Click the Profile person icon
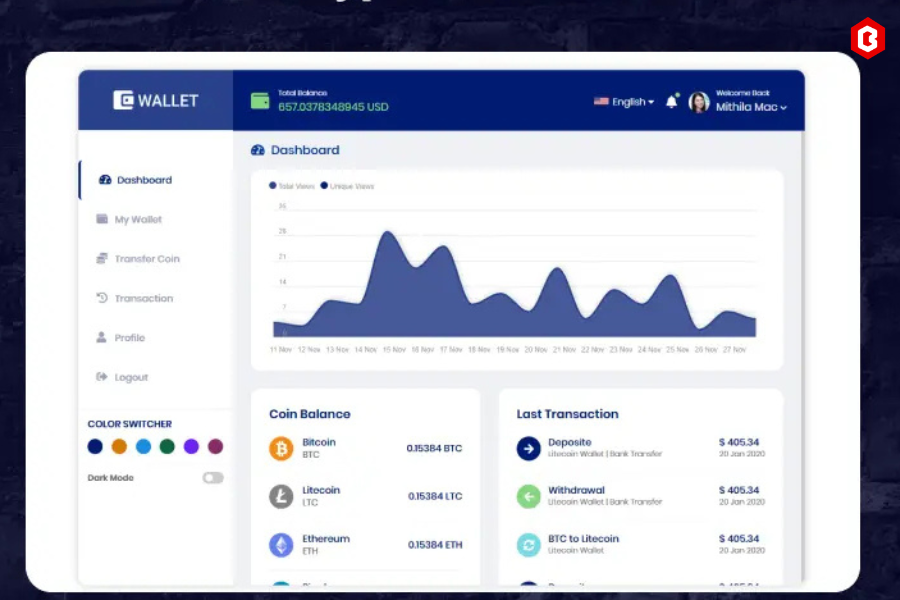Screen dimensions: 900x600 (x=102, y=337)
